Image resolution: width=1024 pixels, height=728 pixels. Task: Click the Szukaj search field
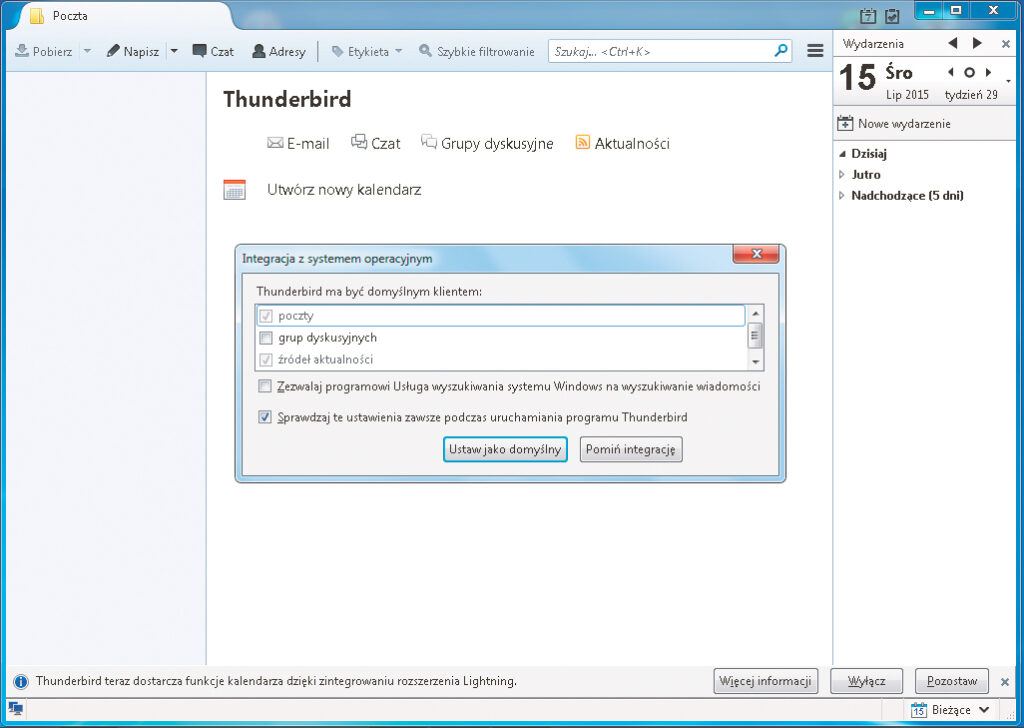pos(660,50)
